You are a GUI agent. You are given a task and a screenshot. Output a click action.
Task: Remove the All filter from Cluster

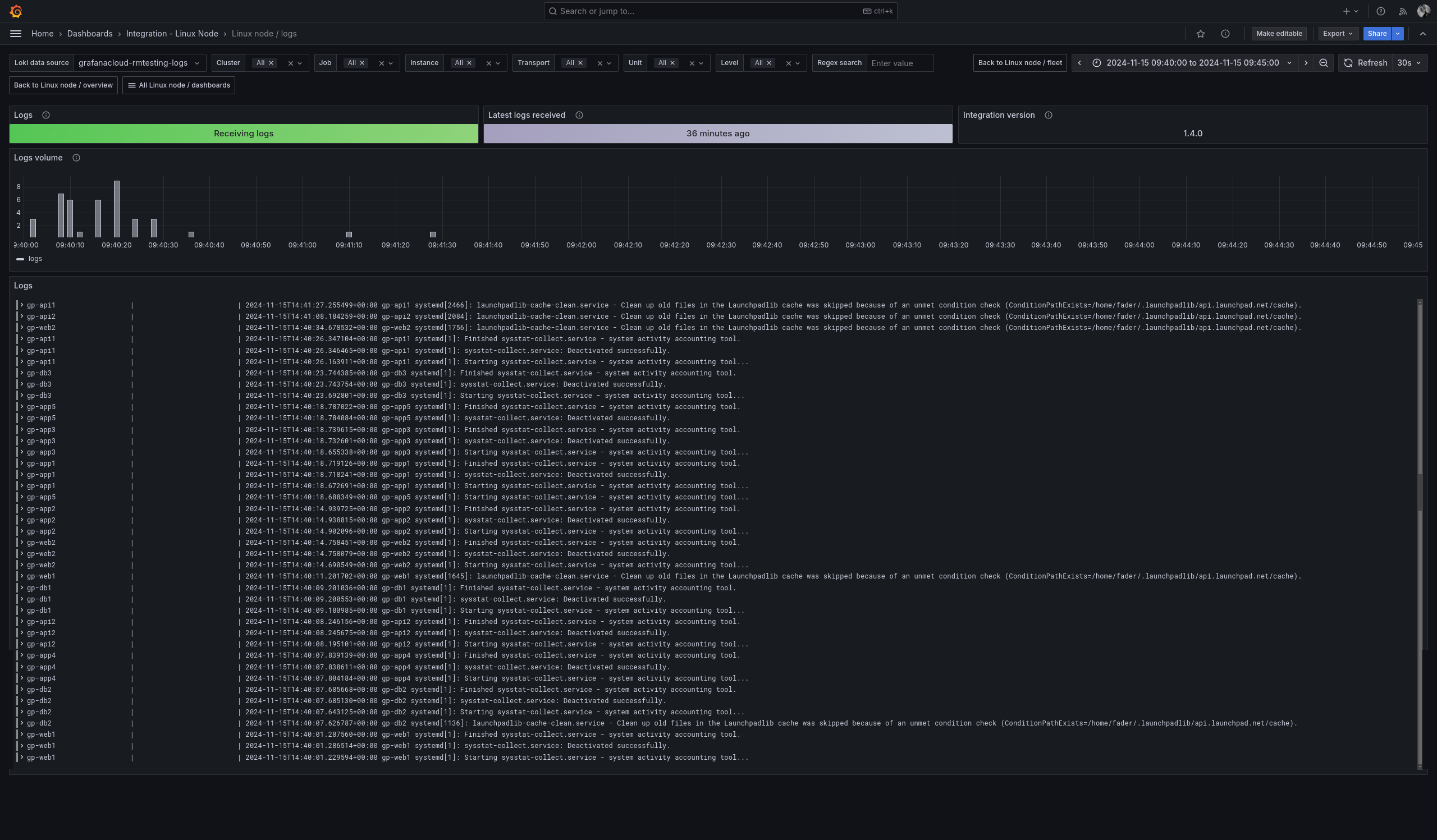[272, 63]
